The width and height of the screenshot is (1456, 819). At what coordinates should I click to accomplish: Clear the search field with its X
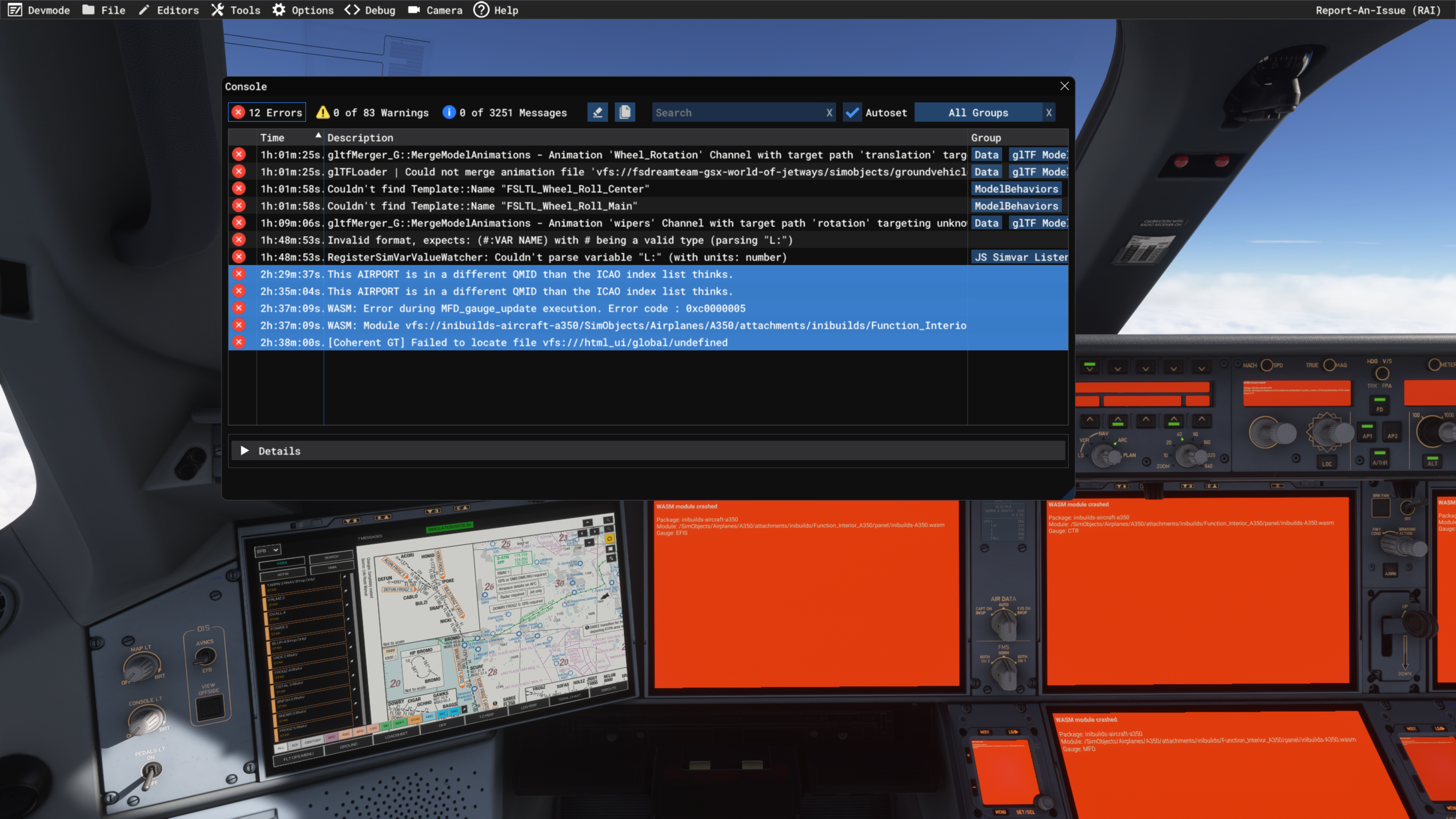pyautogui.click(x=829, y=113)
